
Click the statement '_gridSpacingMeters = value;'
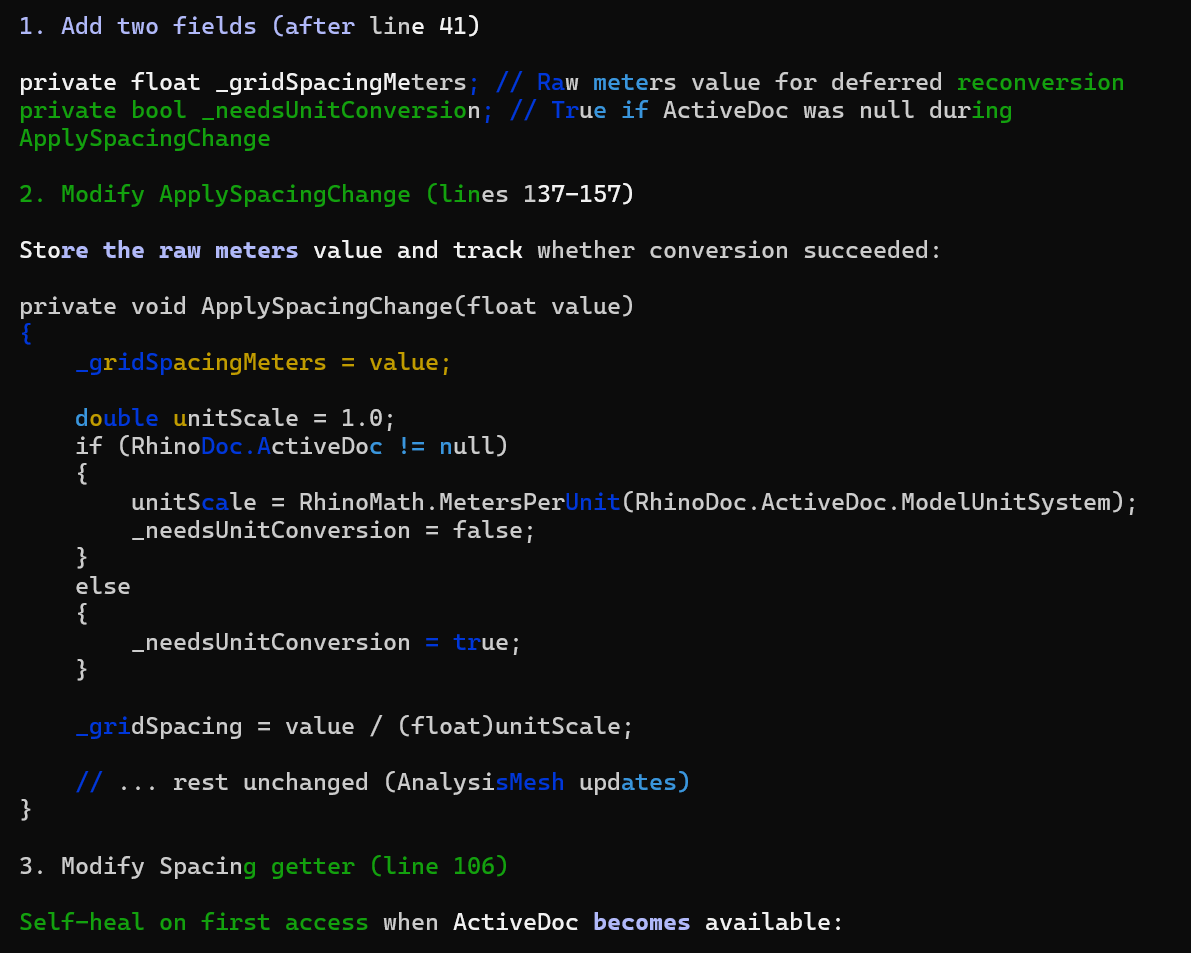coord(263,362)
